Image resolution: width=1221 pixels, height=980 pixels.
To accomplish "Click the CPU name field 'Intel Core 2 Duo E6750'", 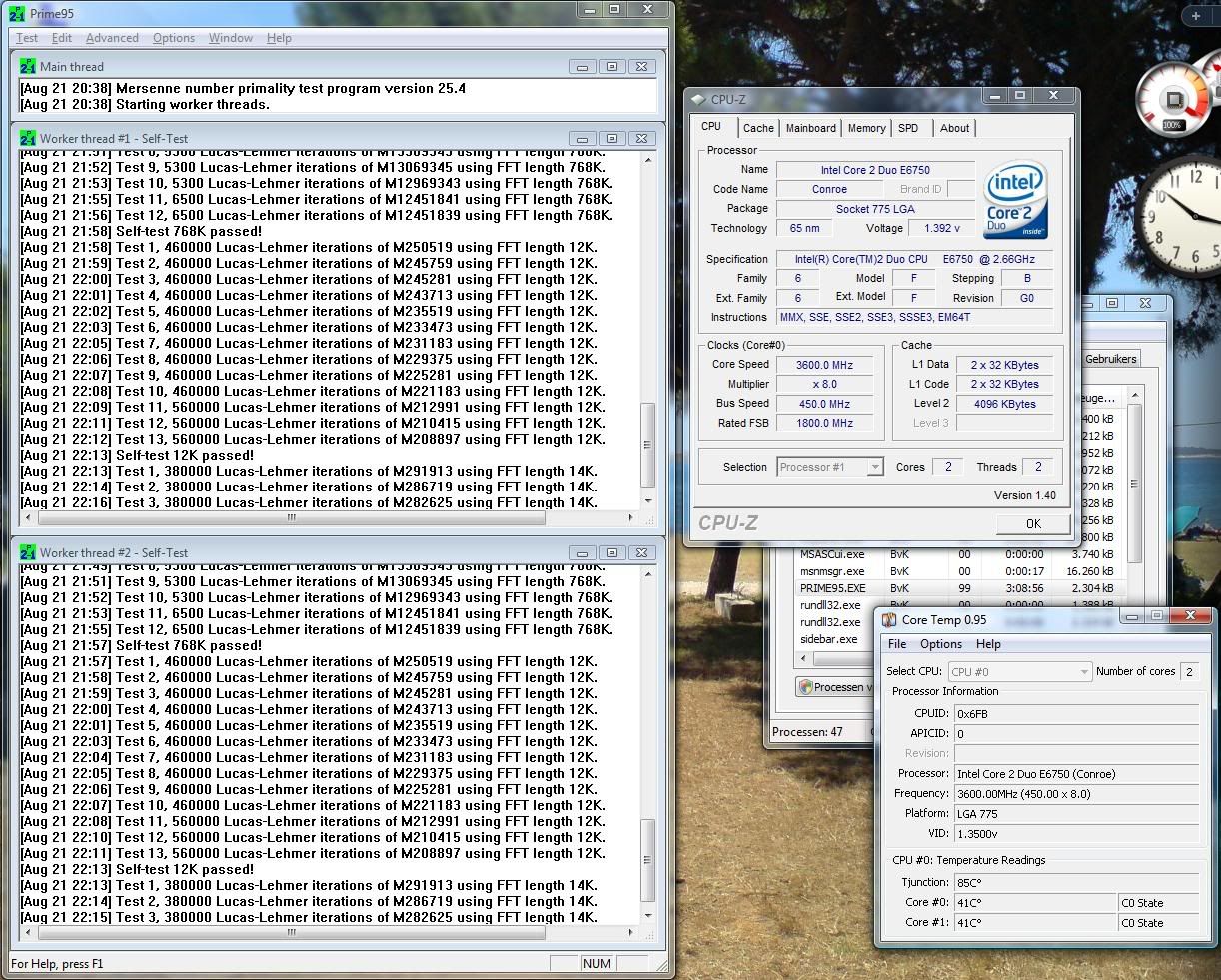I will coord(874,170).
